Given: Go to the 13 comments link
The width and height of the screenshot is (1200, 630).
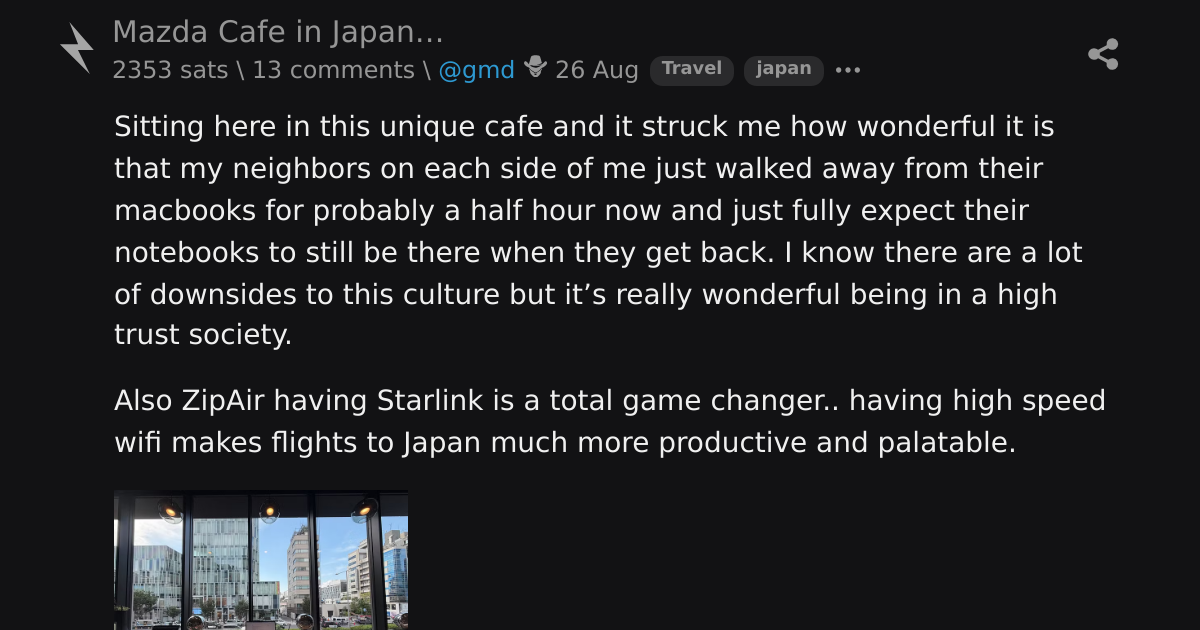Looking at the screenshot, I should click(x=333, y=70).
